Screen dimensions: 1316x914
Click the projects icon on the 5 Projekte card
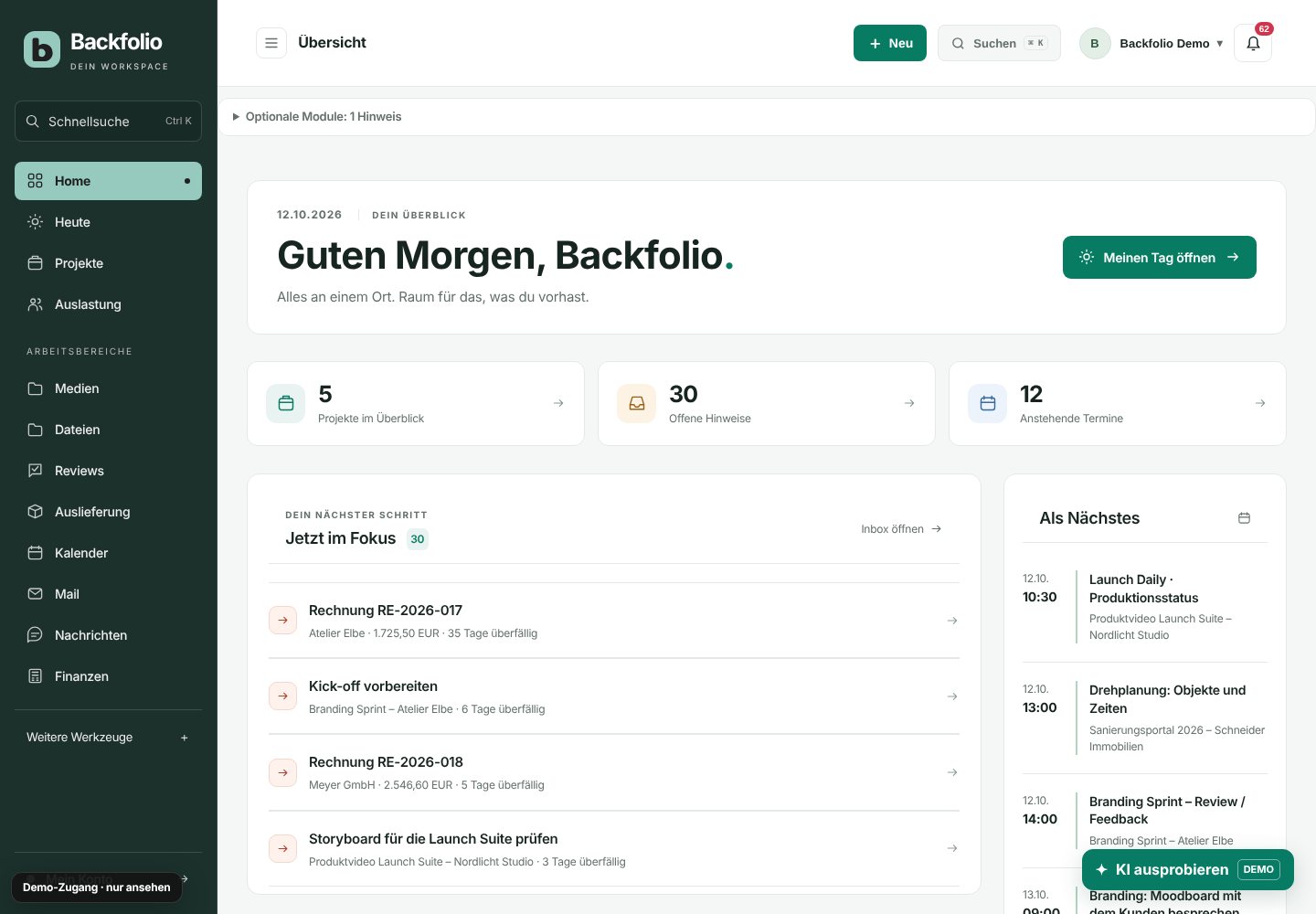tap(286, 403)
